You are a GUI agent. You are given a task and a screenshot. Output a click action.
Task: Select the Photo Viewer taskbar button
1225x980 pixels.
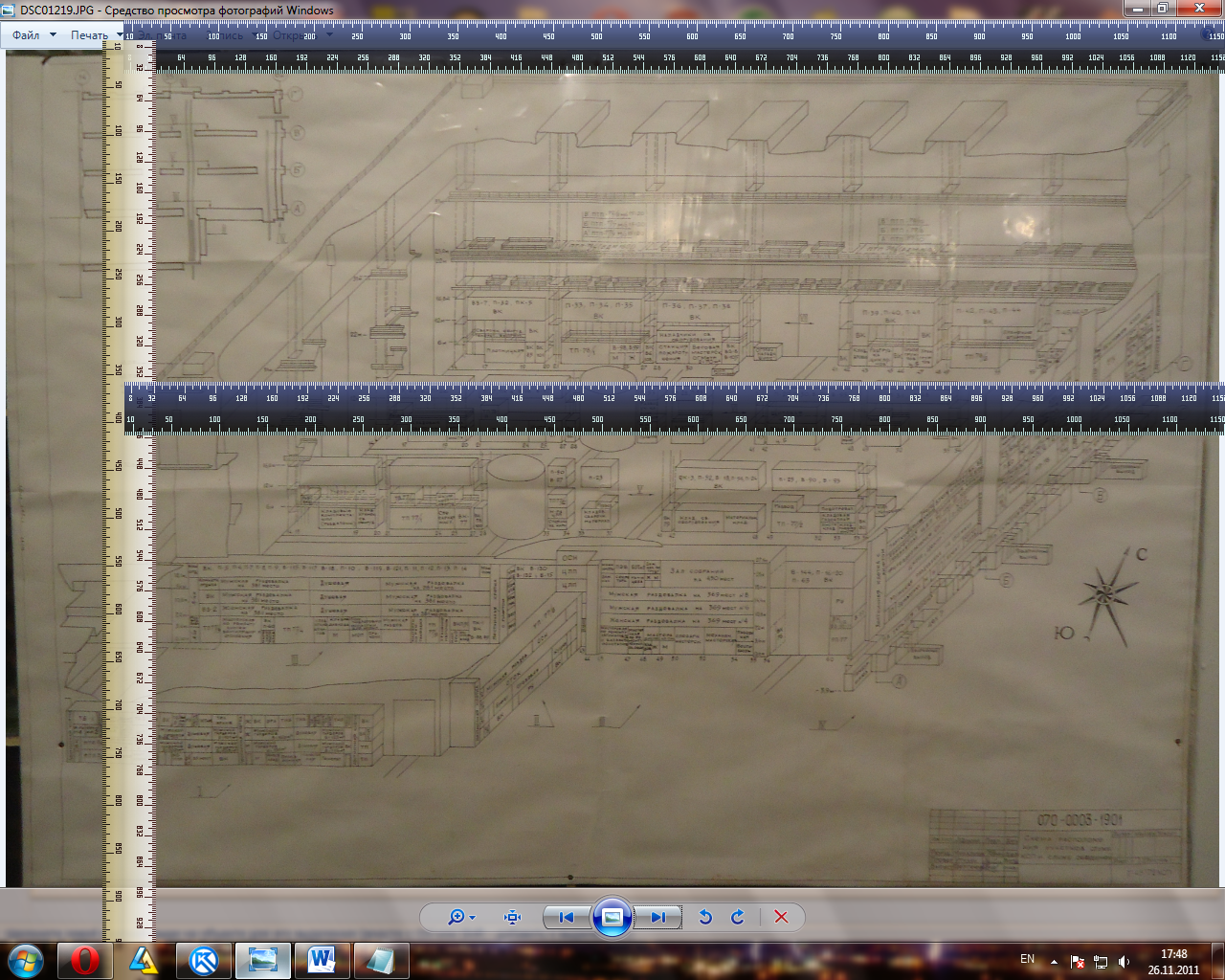pos(262,960)
